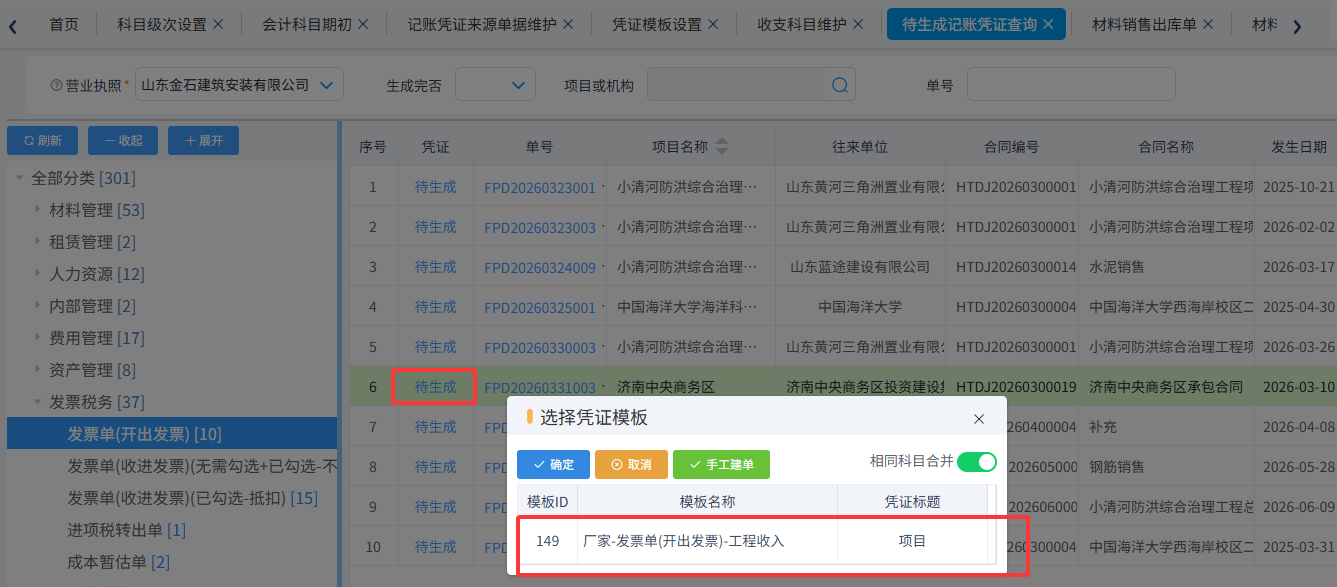The width and height of the screenshot is (1337, 587).
Task: Switch to the 收支科目维护 tab
Action: click(x=802, y=24)
